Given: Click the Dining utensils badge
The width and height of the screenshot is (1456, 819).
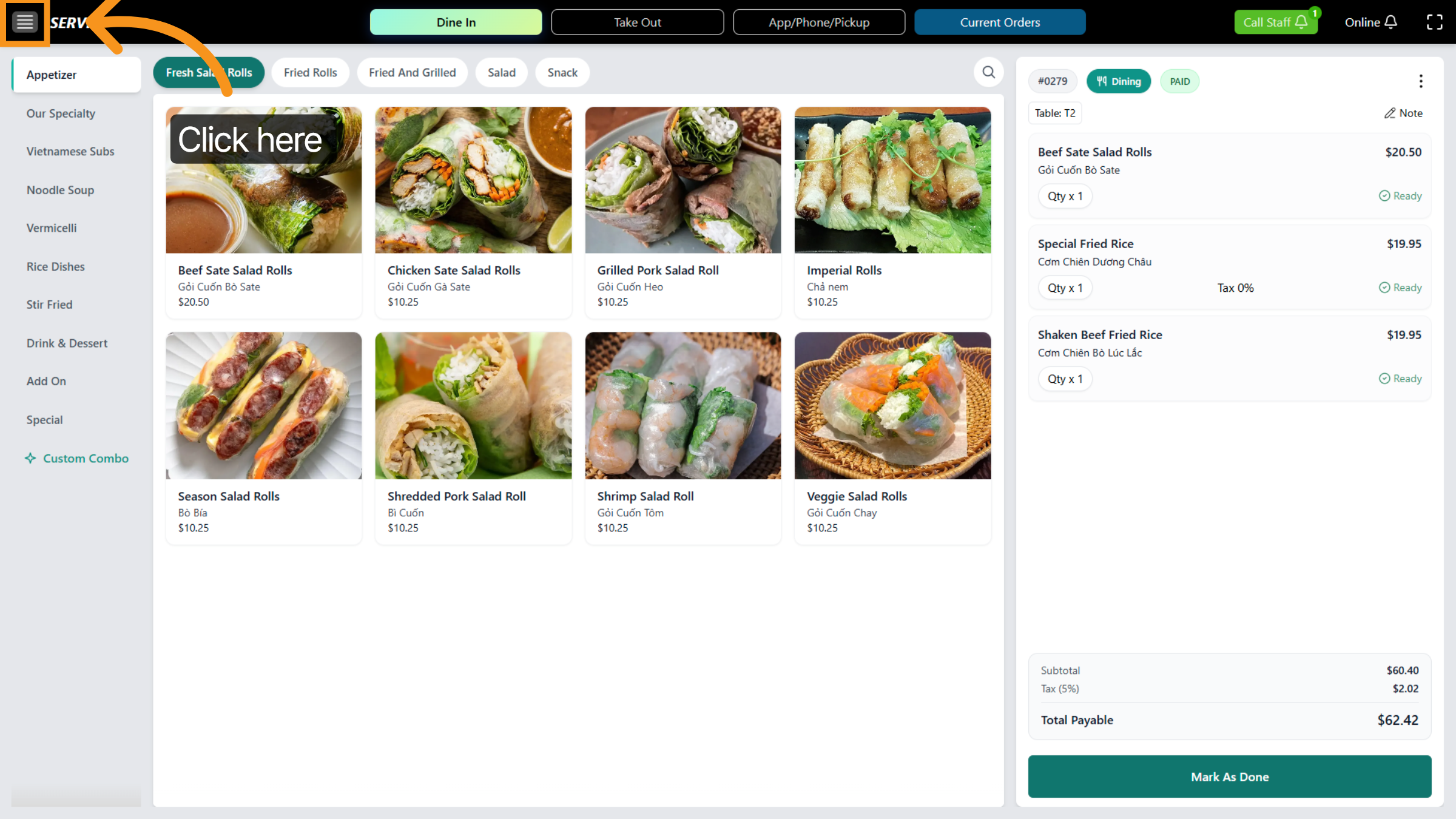Looking at the screenshot, I should tap(1118, 81).
